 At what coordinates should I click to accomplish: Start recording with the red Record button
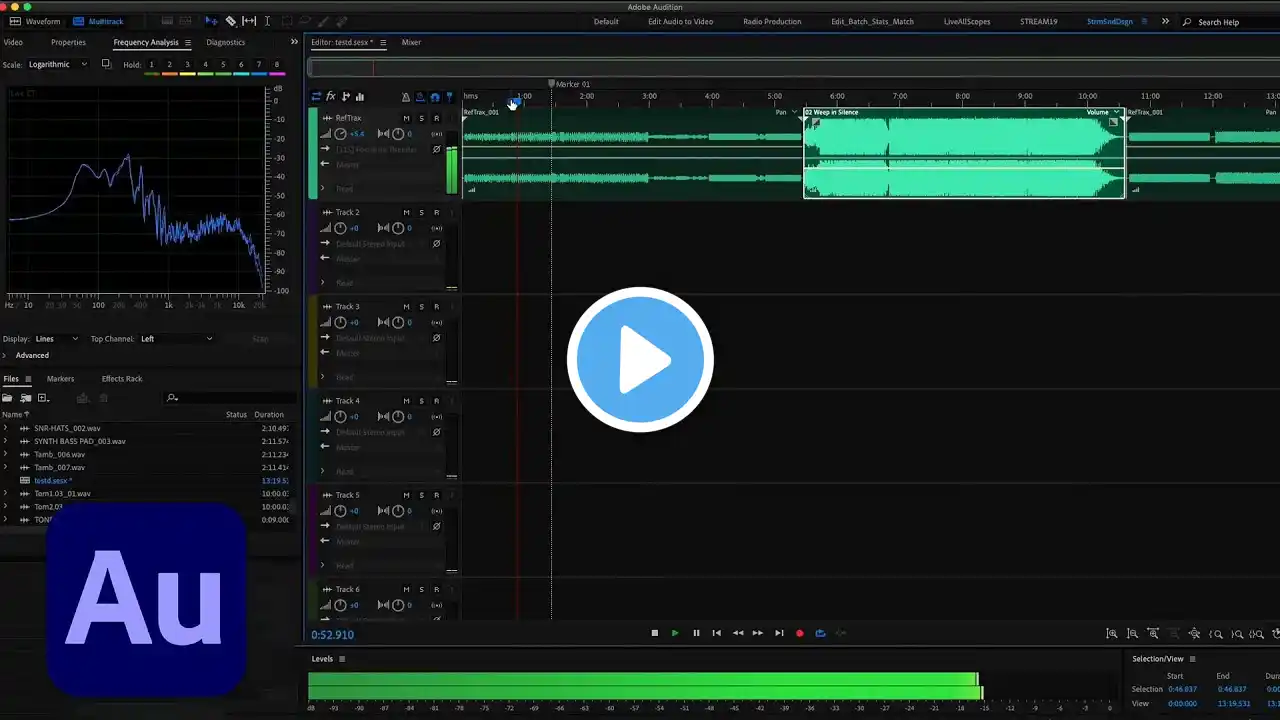pos(799,633)
